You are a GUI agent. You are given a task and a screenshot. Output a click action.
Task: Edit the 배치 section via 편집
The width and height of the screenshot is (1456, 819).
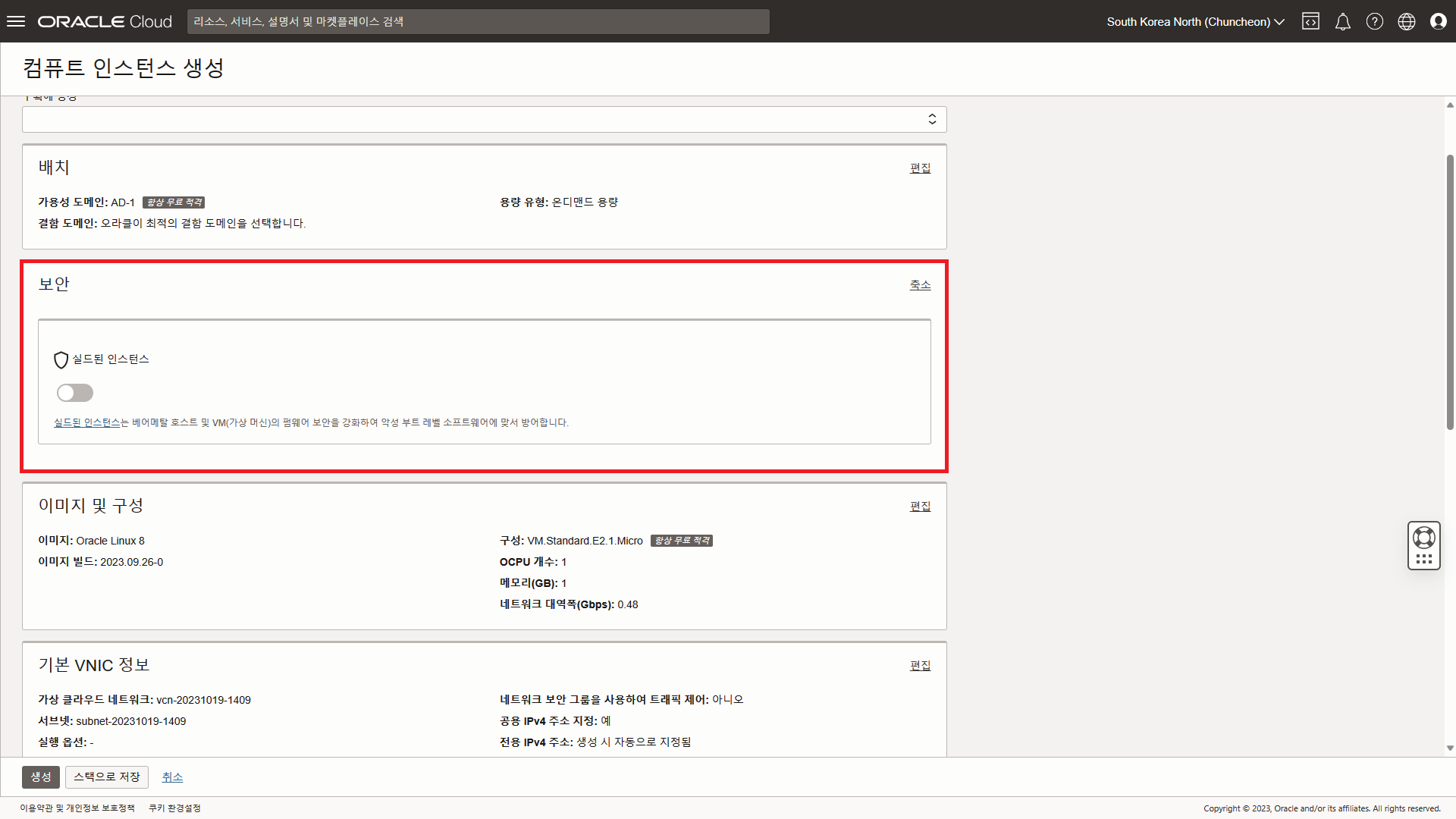(920, 168)
